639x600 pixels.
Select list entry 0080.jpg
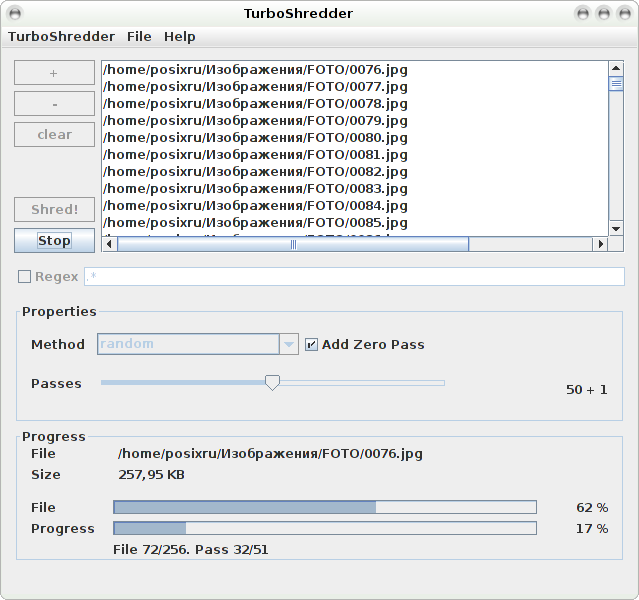pos(355,138)
